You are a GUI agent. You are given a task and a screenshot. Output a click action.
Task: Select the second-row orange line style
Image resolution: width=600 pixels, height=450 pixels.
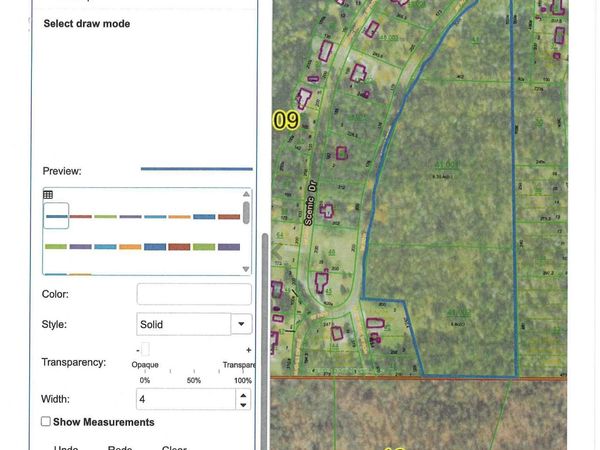(x=130, y=247)
